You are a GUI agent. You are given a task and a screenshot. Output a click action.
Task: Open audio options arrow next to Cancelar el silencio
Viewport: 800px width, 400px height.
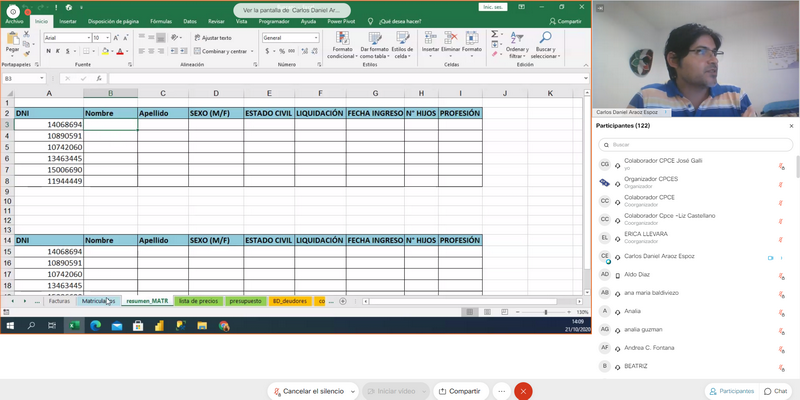coord(352,391)
